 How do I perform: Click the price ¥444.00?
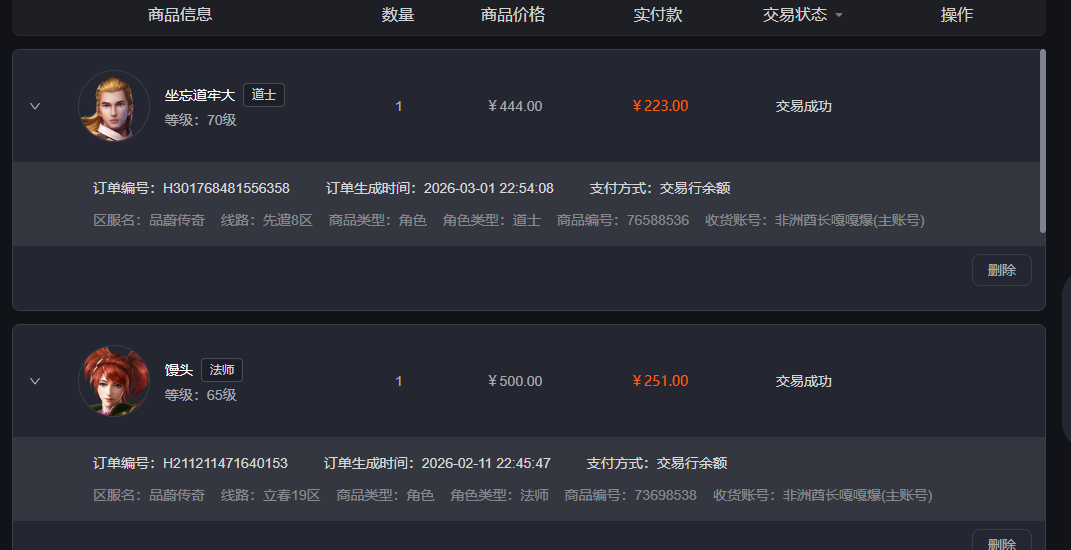(x=515, y=106)
